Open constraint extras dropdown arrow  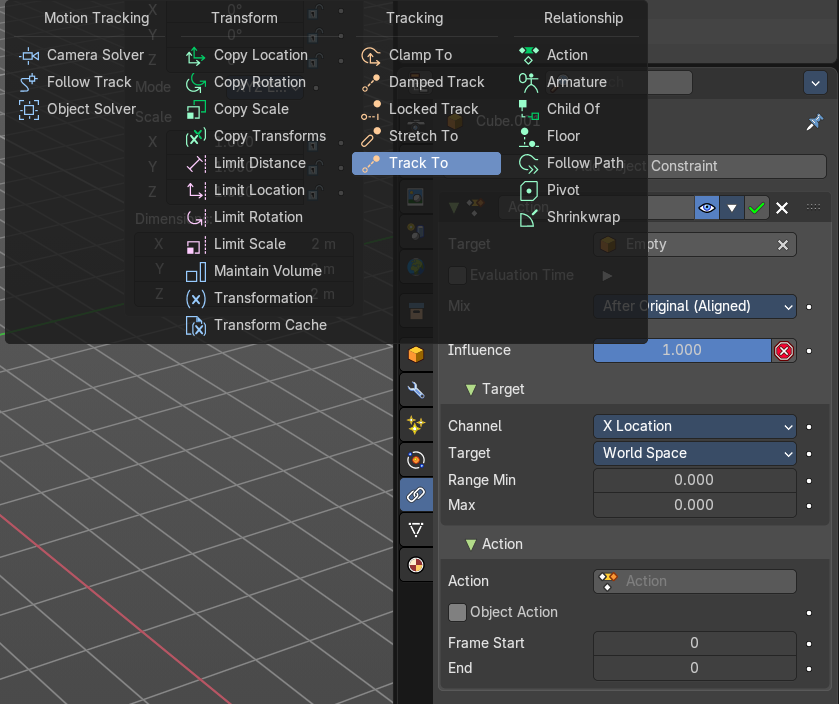[x=731, y=208]
